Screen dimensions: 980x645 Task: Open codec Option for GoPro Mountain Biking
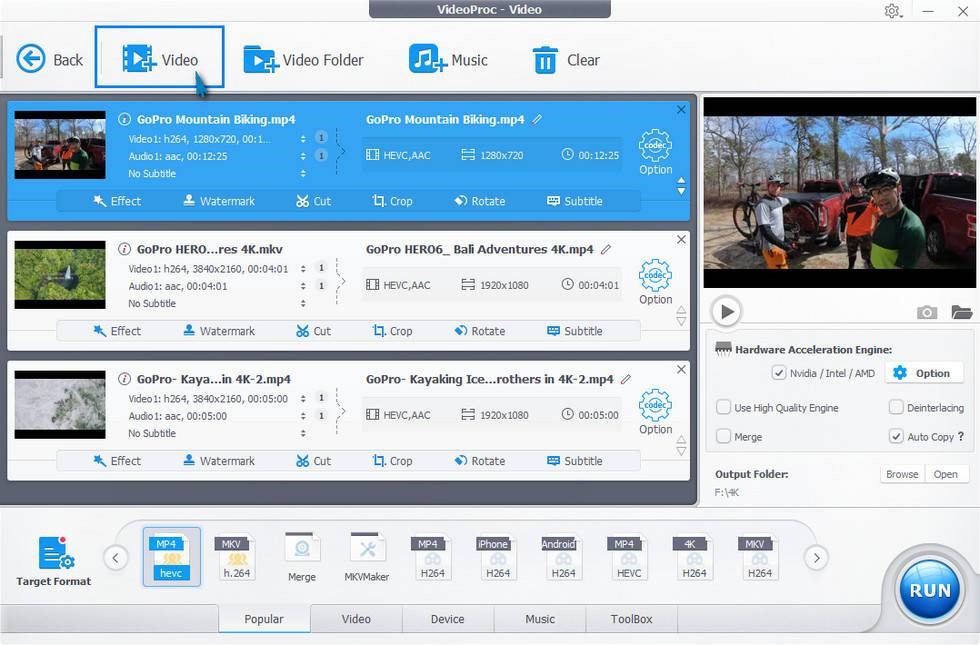click(x=655, y=152)
